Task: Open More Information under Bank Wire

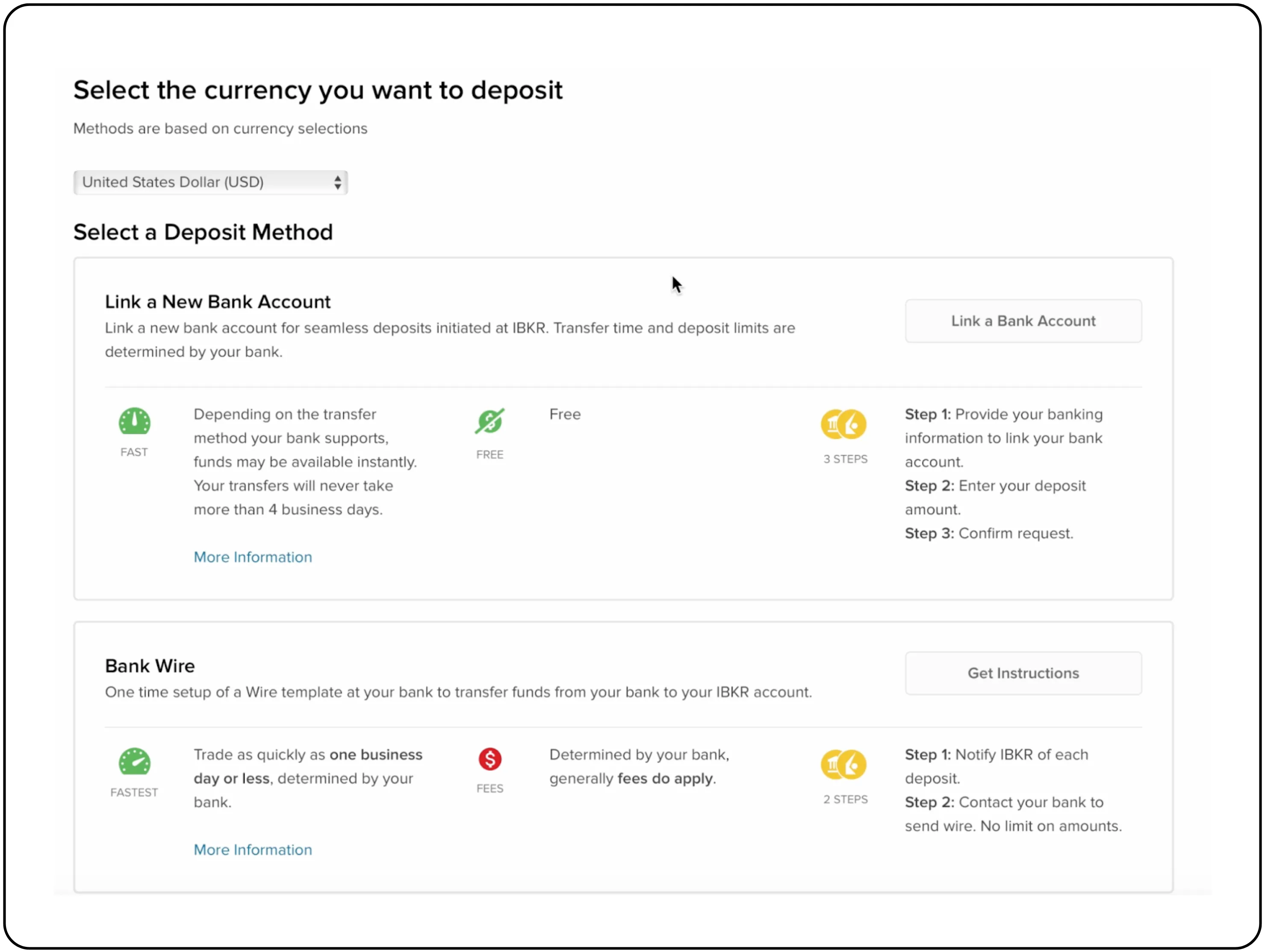Action: [x=253, y=850]
